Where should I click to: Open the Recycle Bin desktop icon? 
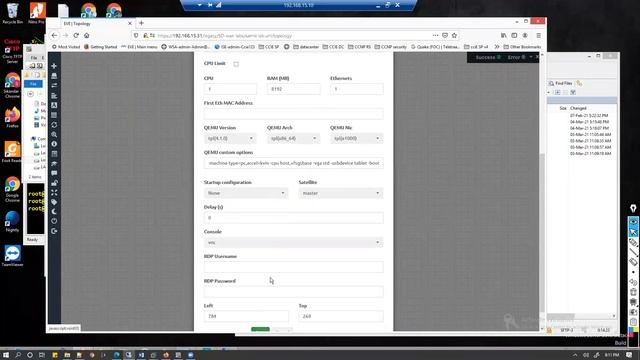[x=12, y=13]
